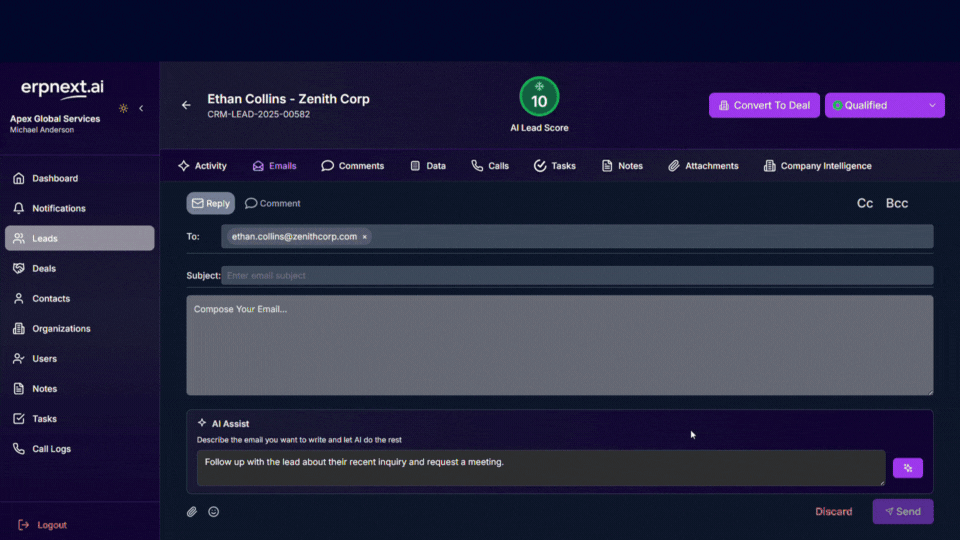Collapse the sidebar with the chevron
Screen dimensions: 960x540
[x=141, y=108]
